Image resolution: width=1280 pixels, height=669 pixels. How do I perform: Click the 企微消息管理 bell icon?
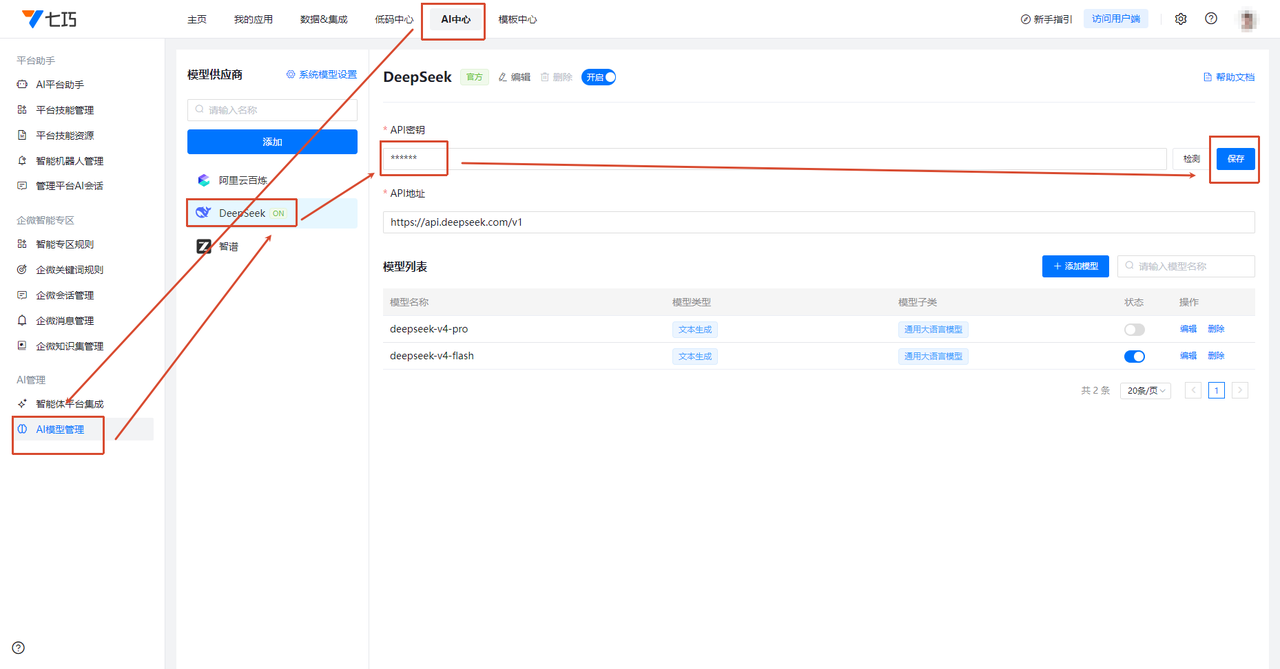pyautogui.click(x=22, y=321)
